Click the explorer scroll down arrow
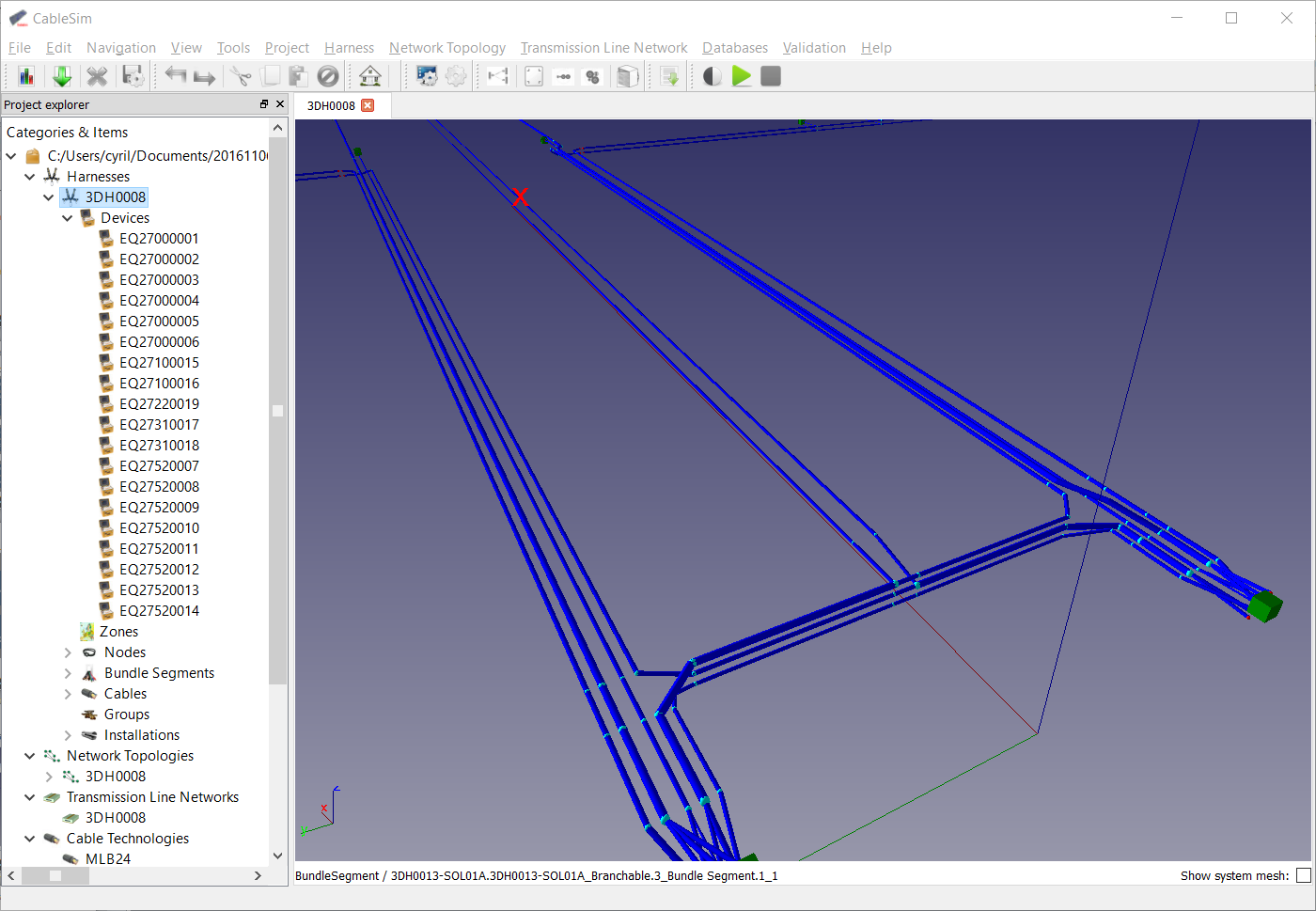Viewport: 1316px width, 911px height. pyautogui.click(x=277, y=856)
